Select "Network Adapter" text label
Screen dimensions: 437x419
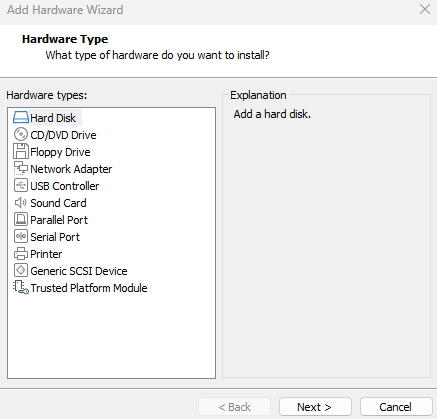pos(71,169)
